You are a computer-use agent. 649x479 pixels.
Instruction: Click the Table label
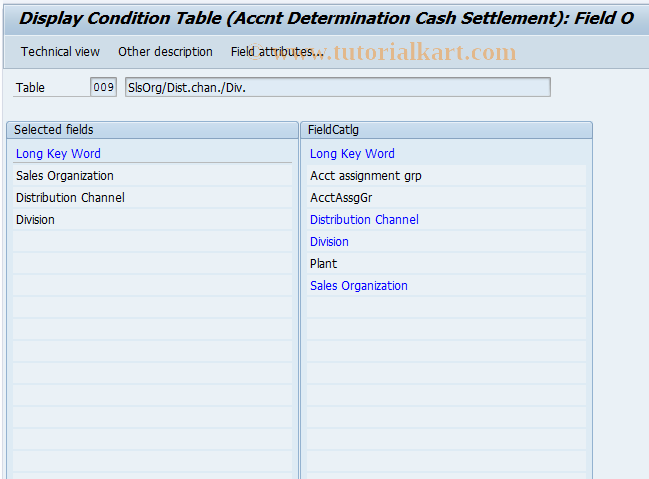point(30,87)
